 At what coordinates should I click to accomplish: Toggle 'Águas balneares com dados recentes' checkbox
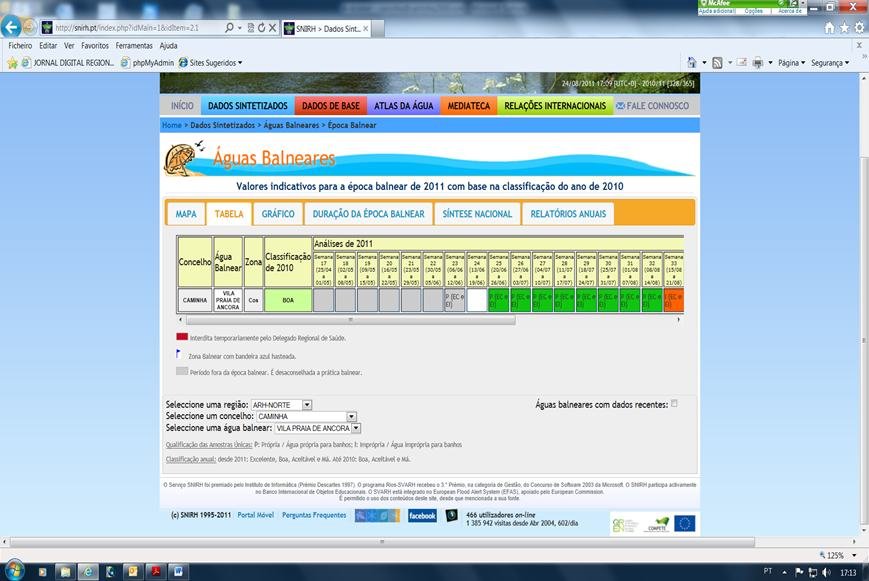pos(674,404)
